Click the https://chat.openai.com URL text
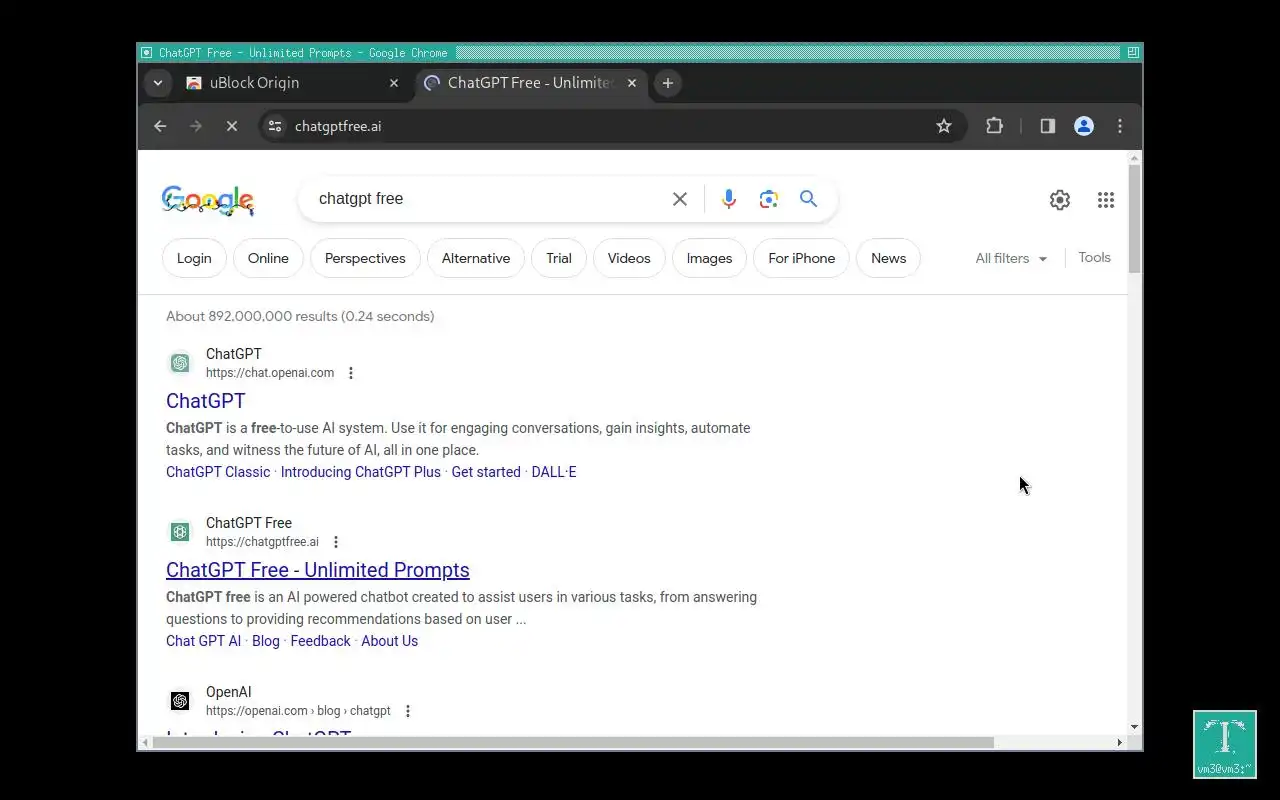This screenshot has height=800, width=1280. coord(270,373)
